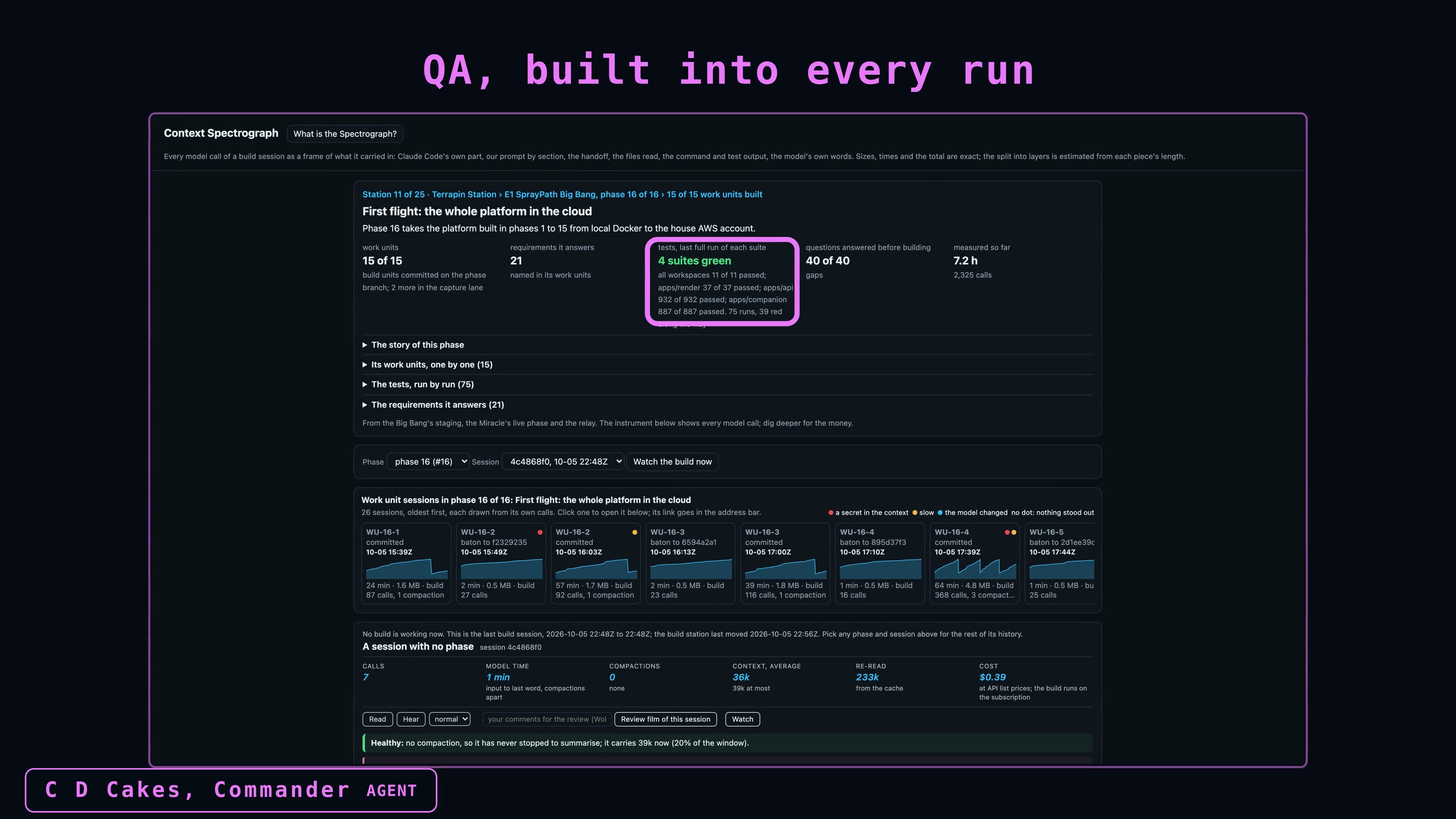Open the WU-16-4 committed 10-05 17:39Z card
The height and width of the screenshot is (819, 1456).
[x=975, y=563]
